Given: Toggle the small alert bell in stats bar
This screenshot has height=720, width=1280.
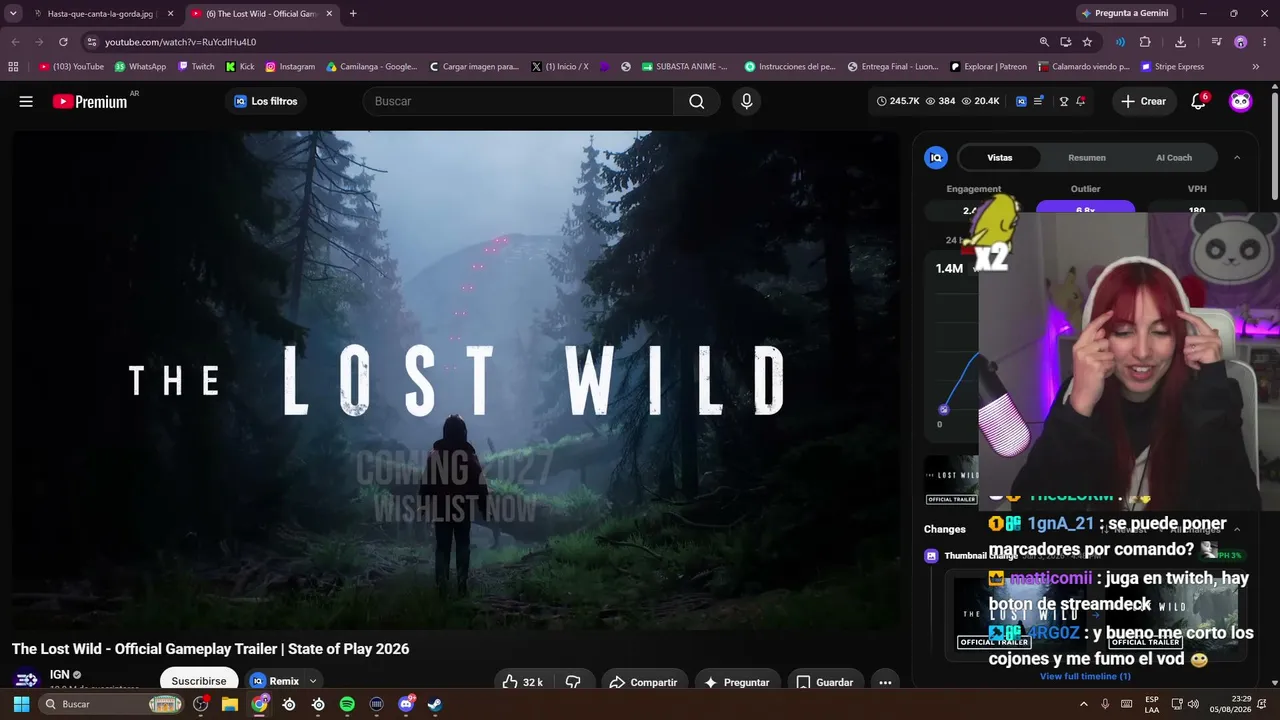Looking at the screenshot, I should [x=1081, y=101].
